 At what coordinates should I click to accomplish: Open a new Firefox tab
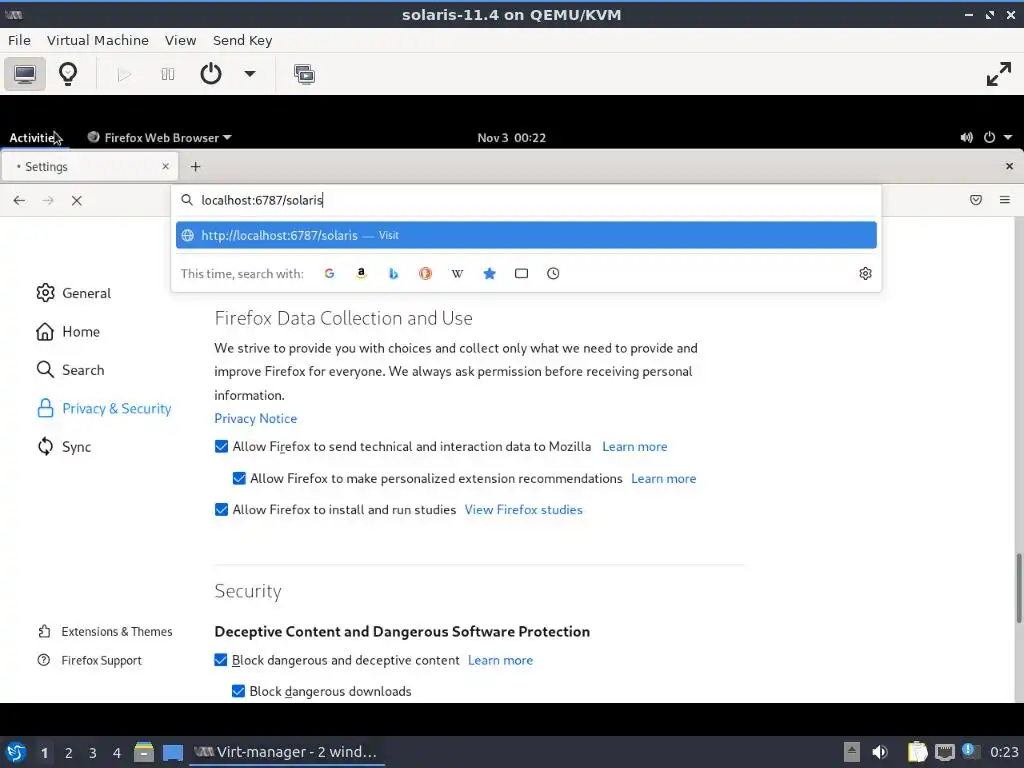tap(195, 167)
